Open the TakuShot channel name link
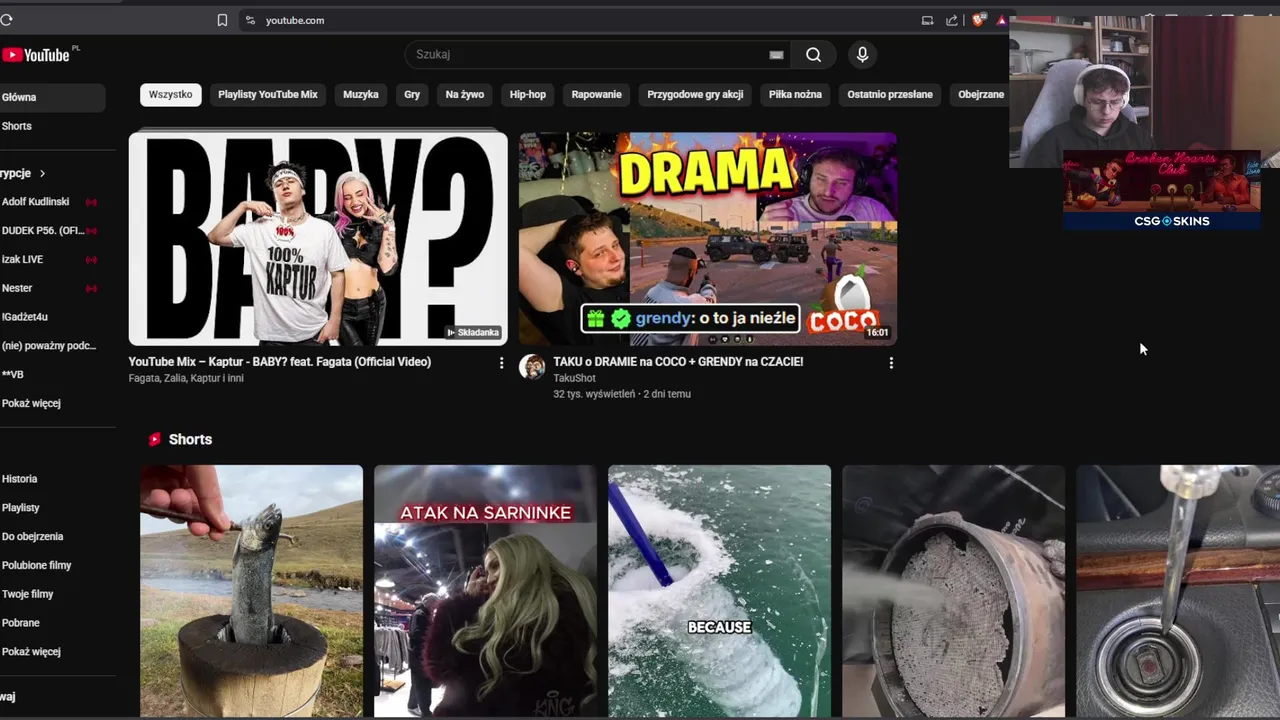Image resolution: width=1280 pixels, height=720 pixels. click(x=574, y=378)
